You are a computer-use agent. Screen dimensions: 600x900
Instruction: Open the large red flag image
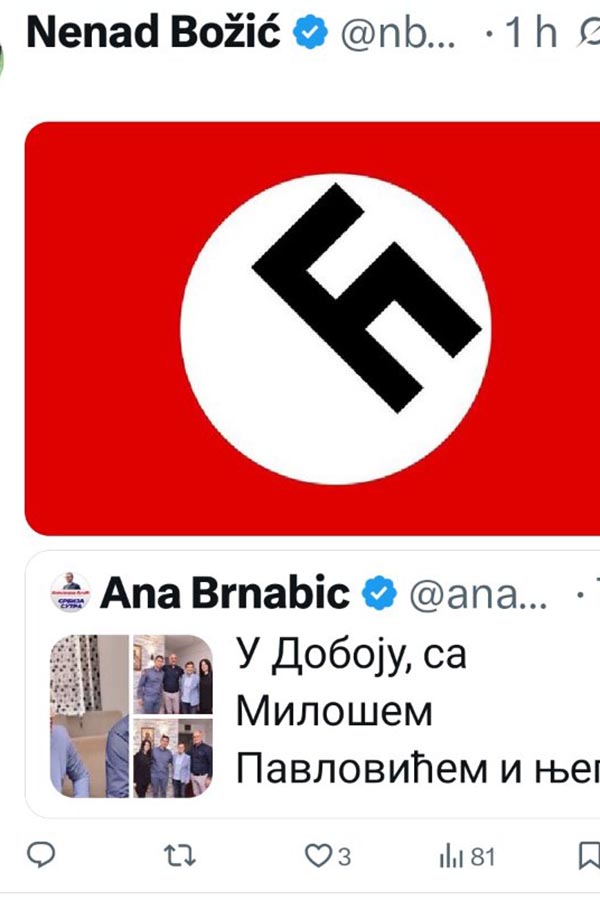pyautogui.click(x=312, y=328)
